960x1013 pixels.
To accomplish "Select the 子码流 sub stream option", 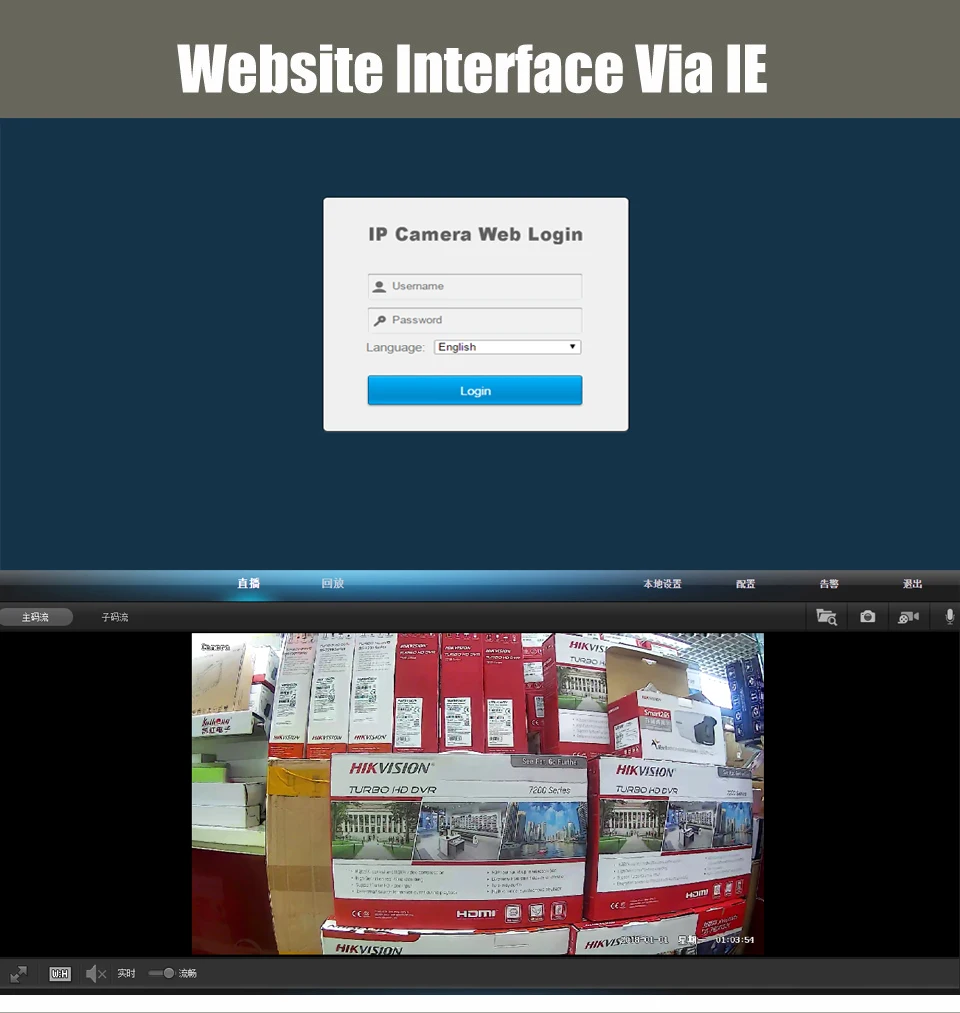I will coord(115,617).
